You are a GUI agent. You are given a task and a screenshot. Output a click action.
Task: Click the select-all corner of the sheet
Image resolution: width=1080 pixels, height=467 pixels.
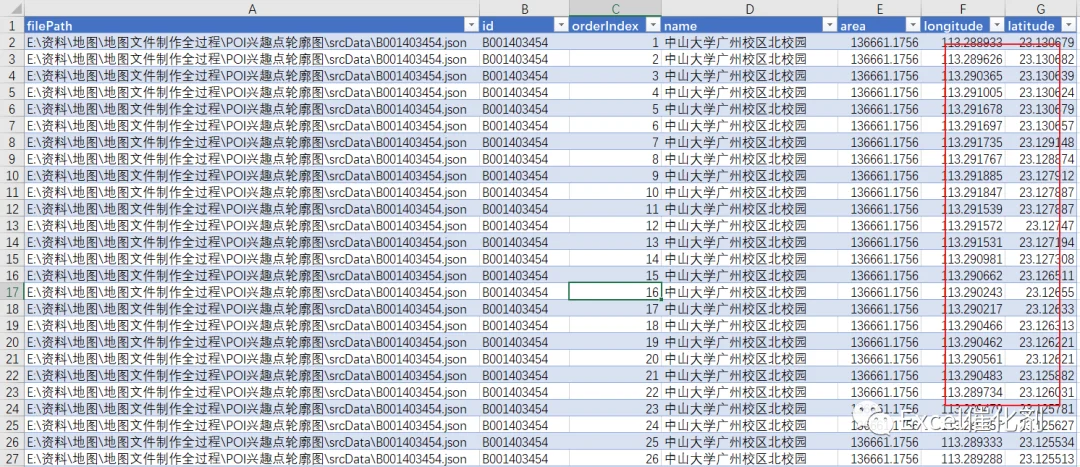point(12,8)
